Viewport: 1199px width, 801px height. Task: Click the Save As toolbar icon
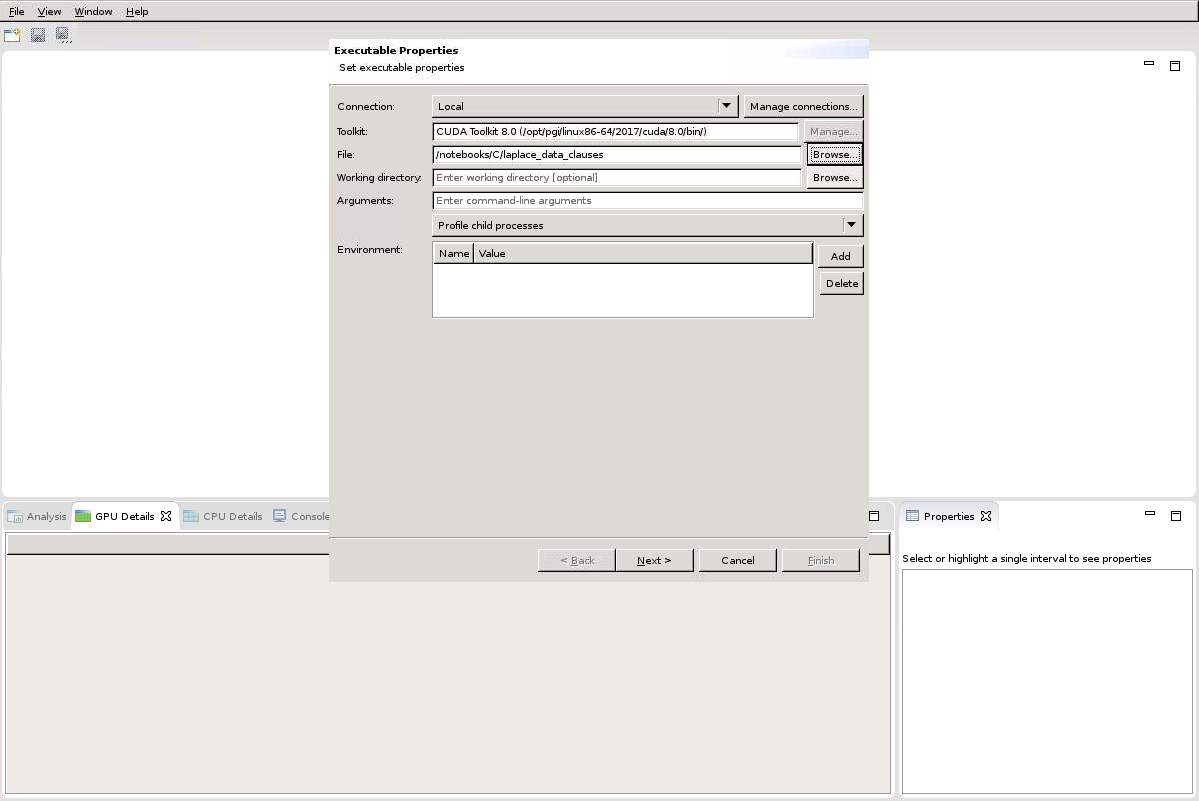63,35
